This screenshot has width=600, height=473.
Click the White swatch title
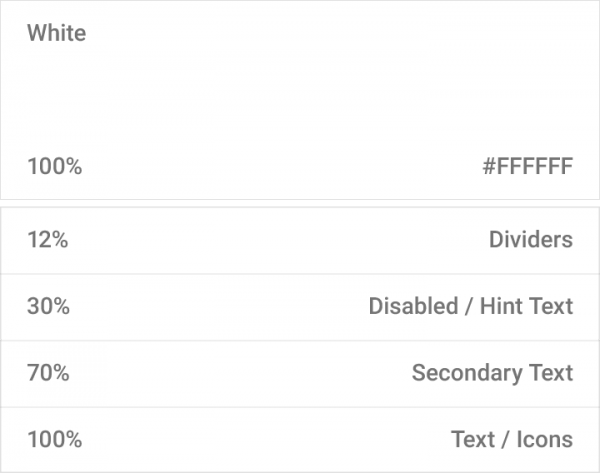coord(57,33)
